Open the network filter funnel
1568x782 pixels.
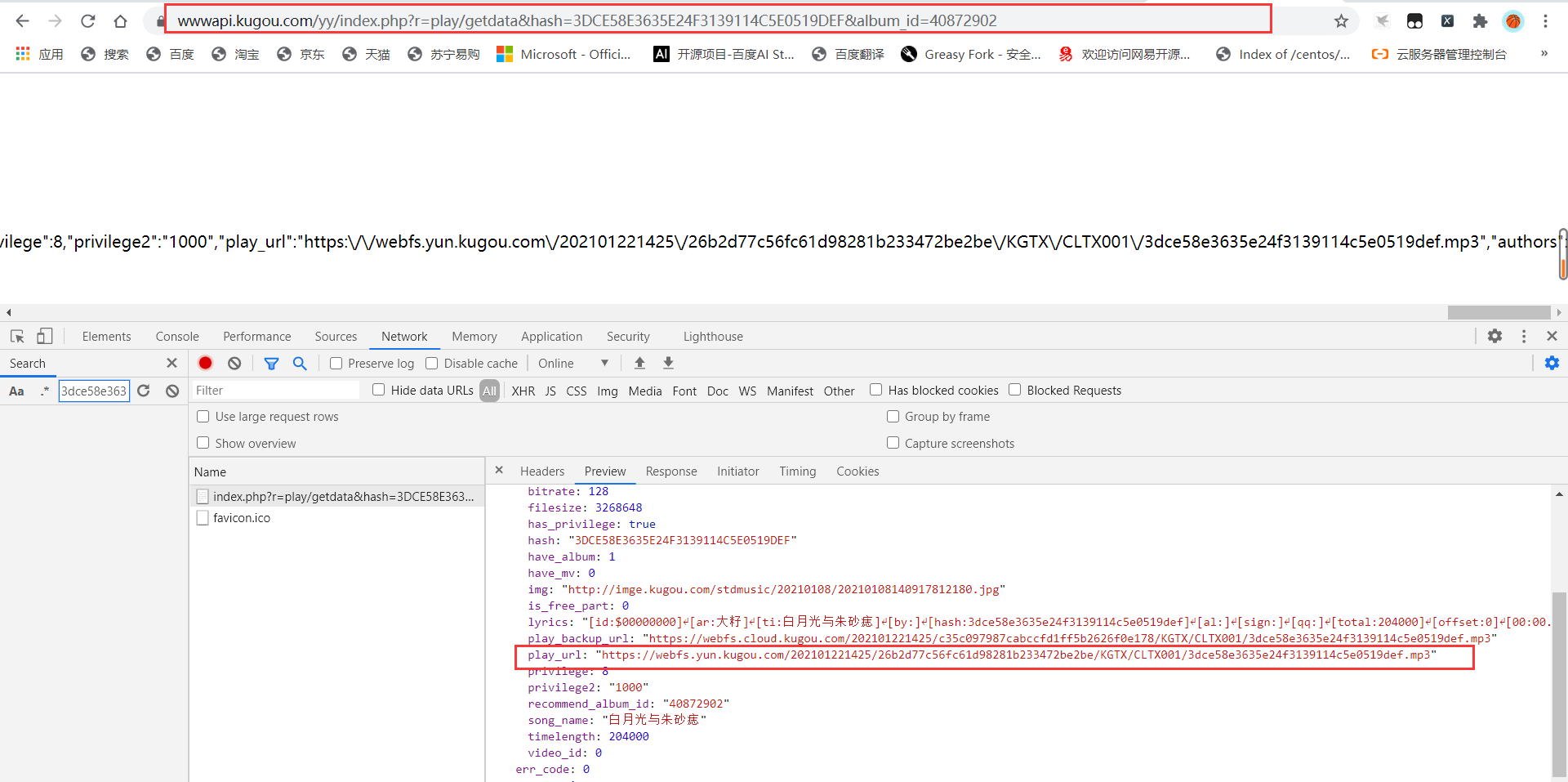[272, 363]
